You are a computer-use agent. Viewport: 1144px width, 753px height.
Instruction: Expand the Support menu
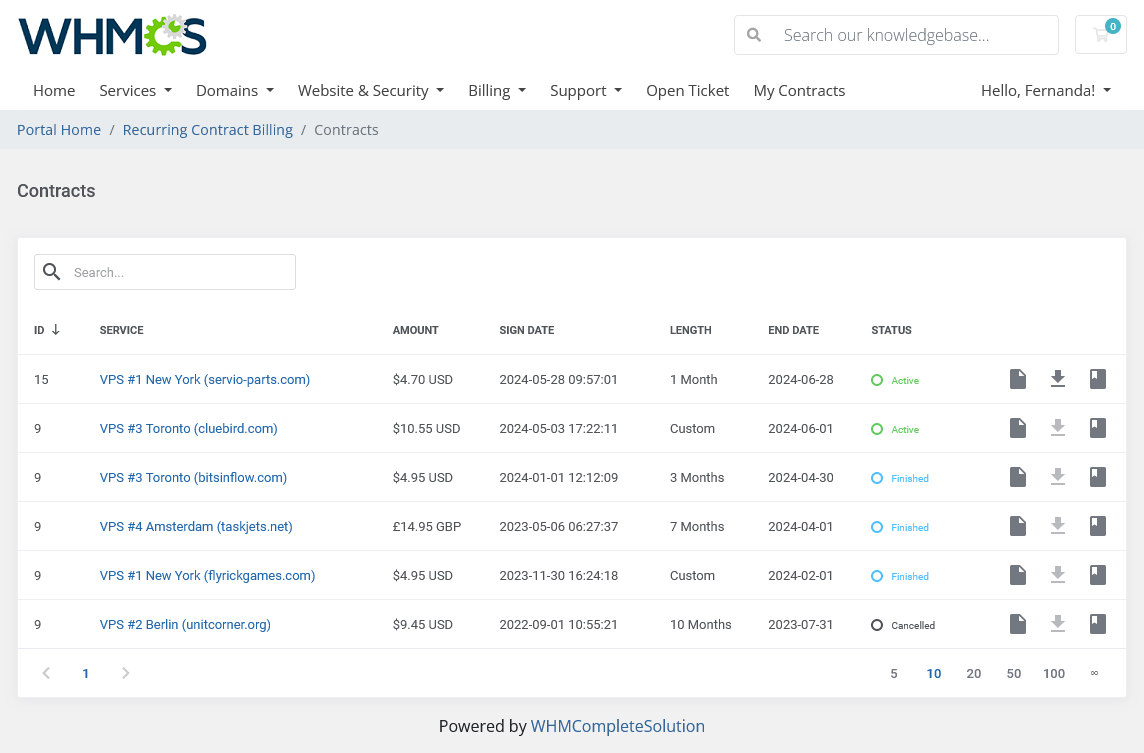click(586, 90)
